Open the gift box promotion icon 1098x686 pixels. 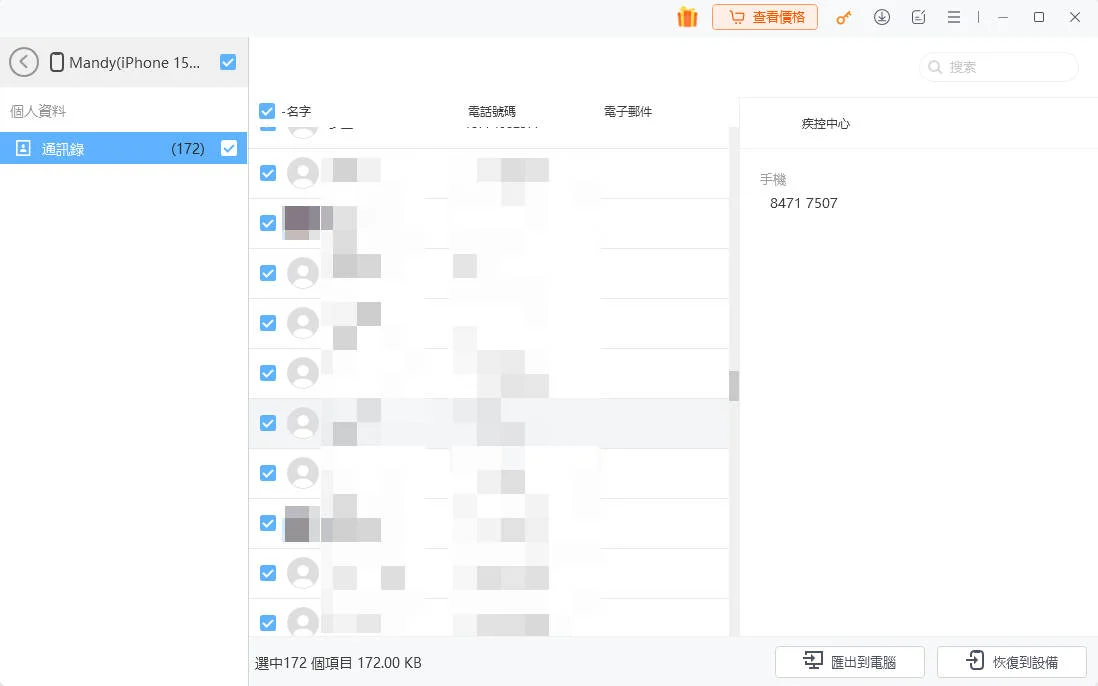687,17
